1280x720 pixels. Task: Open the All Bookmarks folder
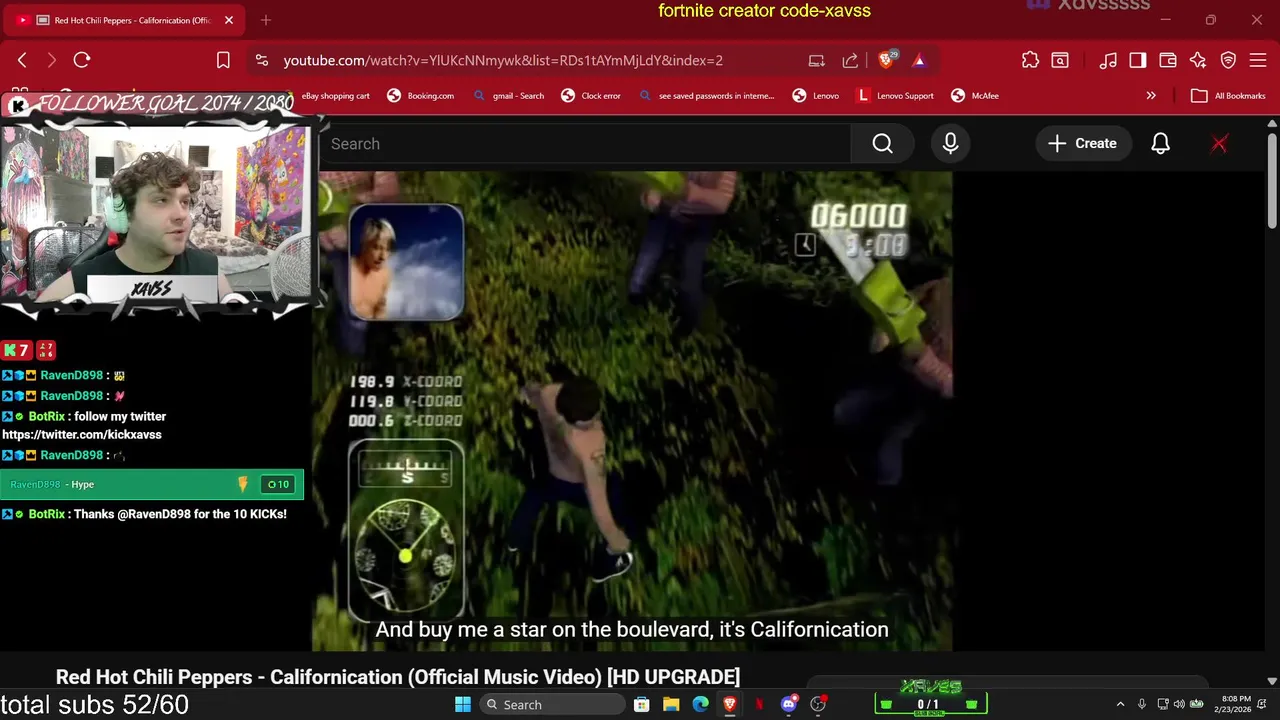[1228, 96]
